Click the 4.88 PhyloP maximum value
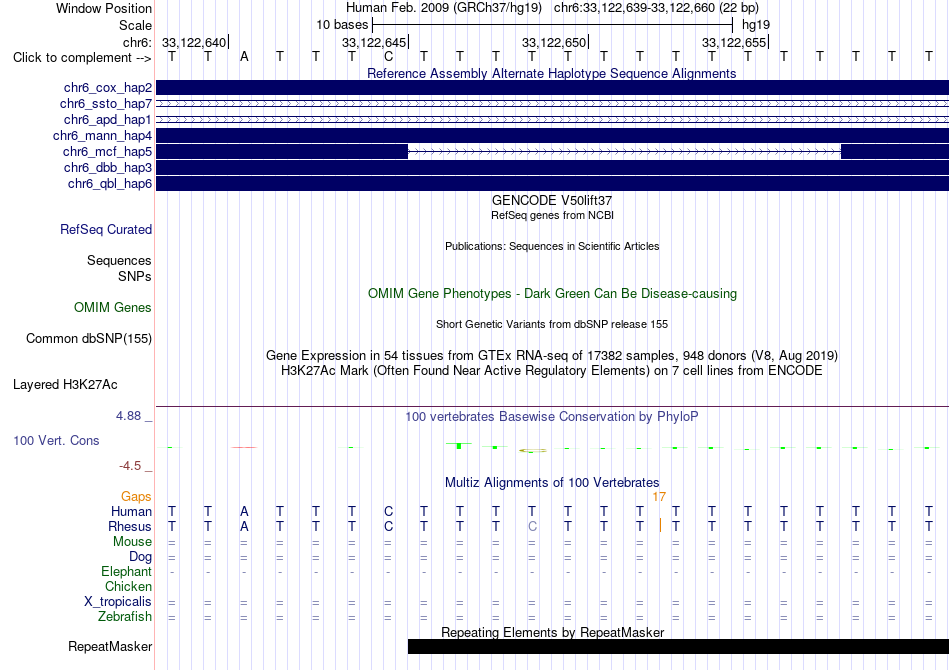Screen dimensions: 950x670 click(x=128, y=416)
